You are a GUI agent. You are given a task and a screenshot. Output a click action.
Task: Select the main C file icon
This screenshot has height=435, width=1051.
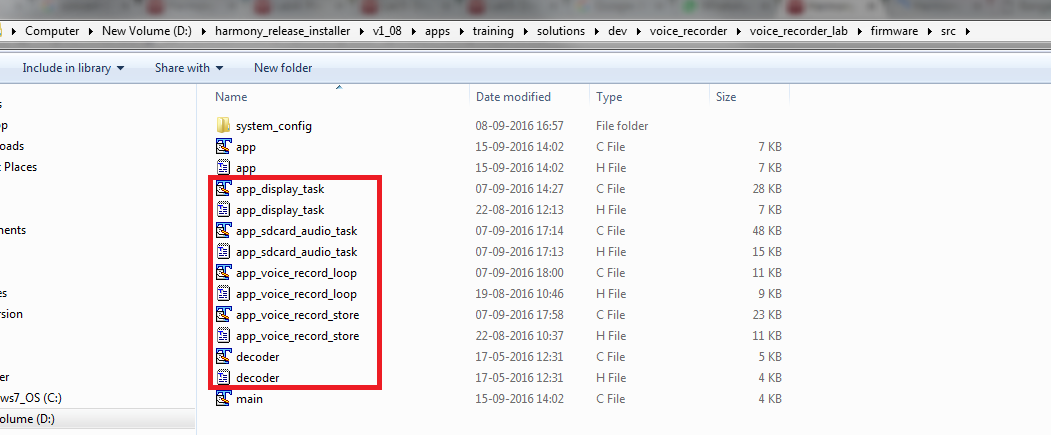[x=223, y=399]
